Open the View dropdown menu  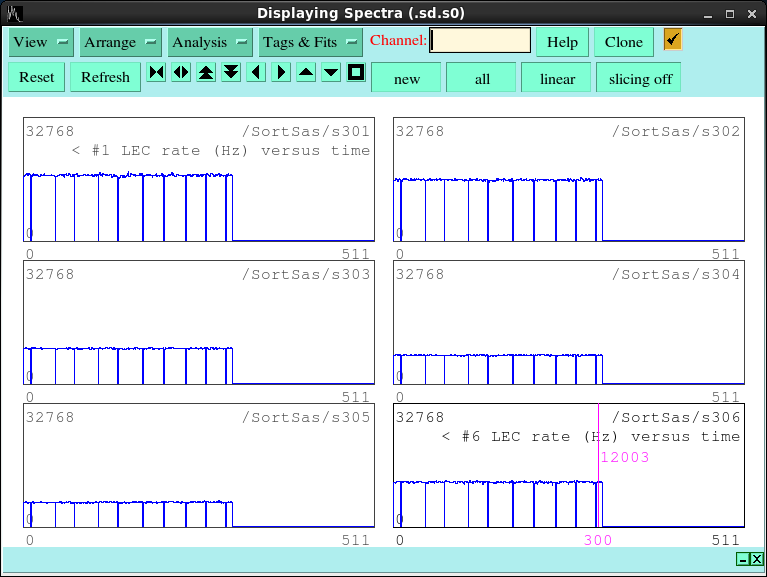[41, 42]
